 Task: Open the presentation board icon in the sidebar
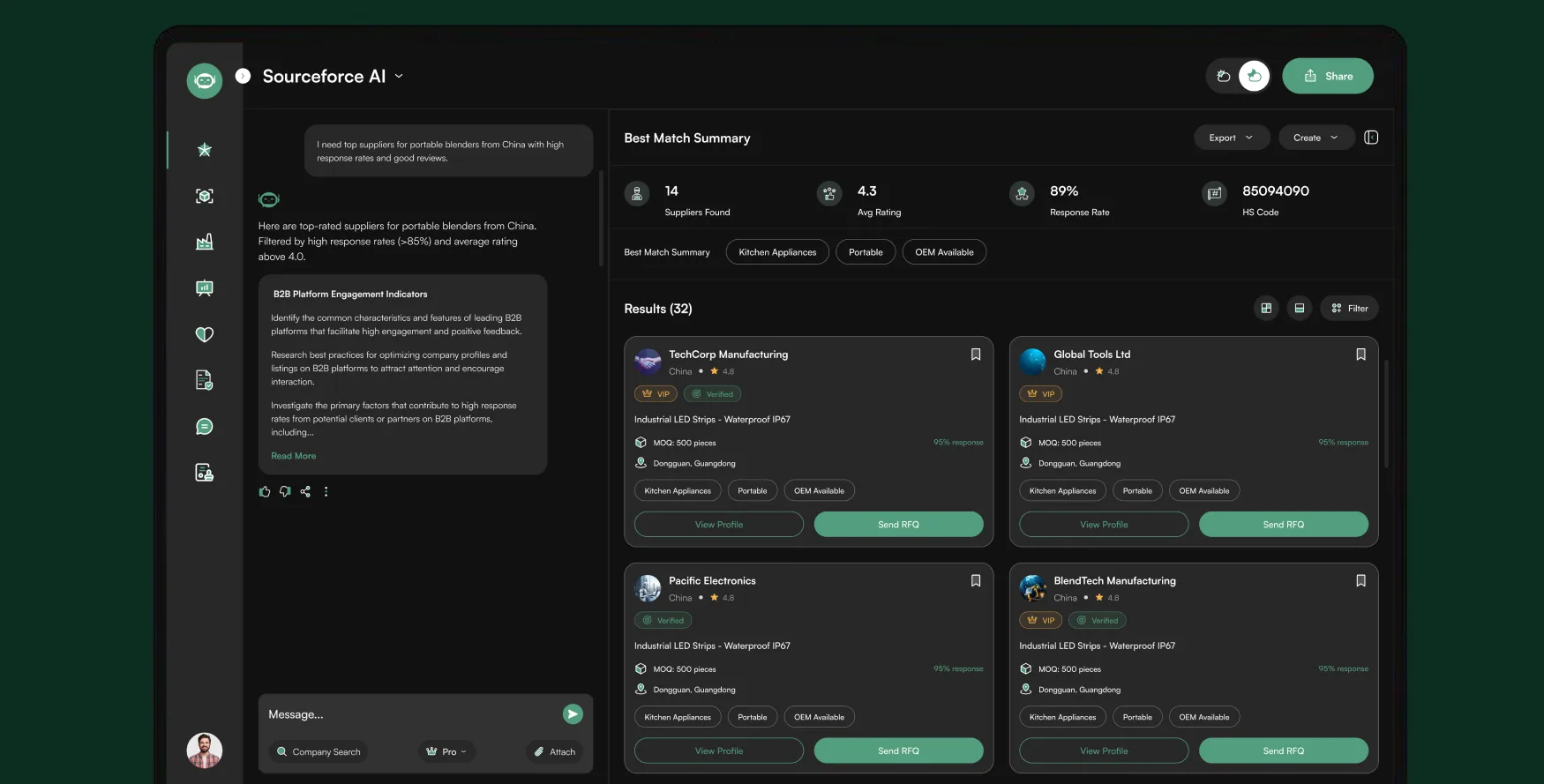(x=205, y=287)
